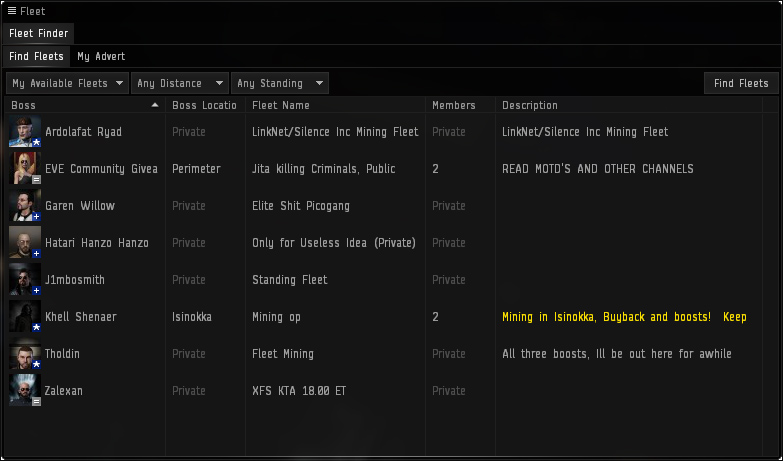Click EVE Community Givea portrait
783x461 pixels.
[x=25, y=169]
